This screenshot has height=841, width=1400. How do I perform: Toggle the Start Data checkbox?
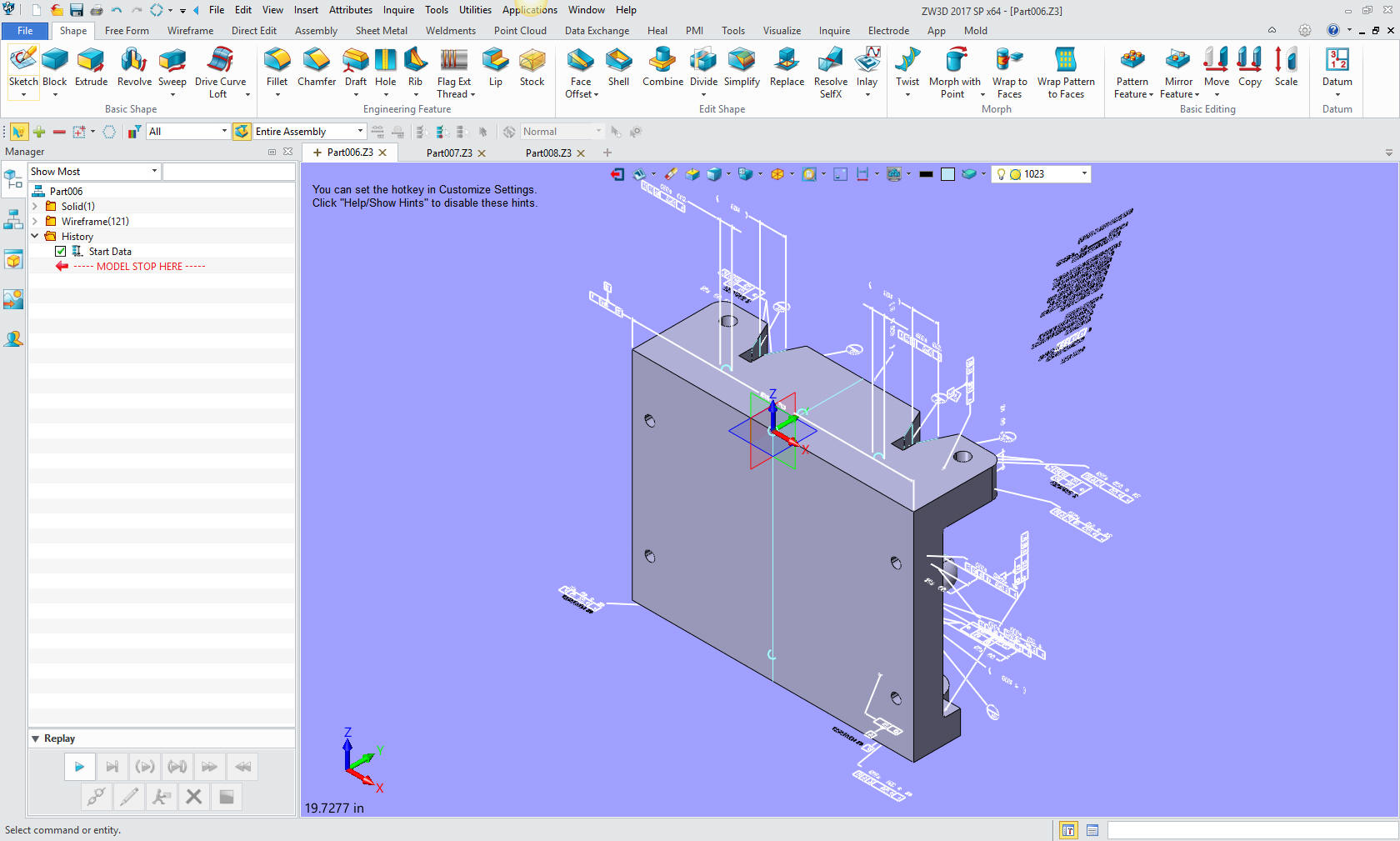[61, 252]
